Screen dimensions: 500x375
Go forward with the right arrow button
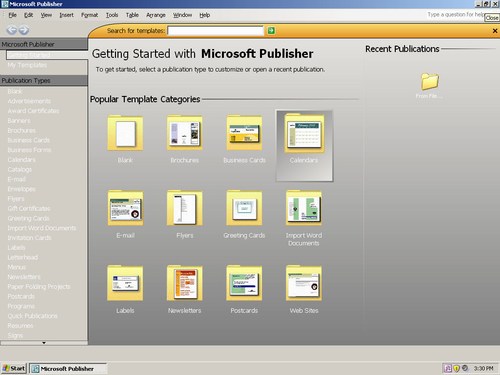tap(23, 30)
